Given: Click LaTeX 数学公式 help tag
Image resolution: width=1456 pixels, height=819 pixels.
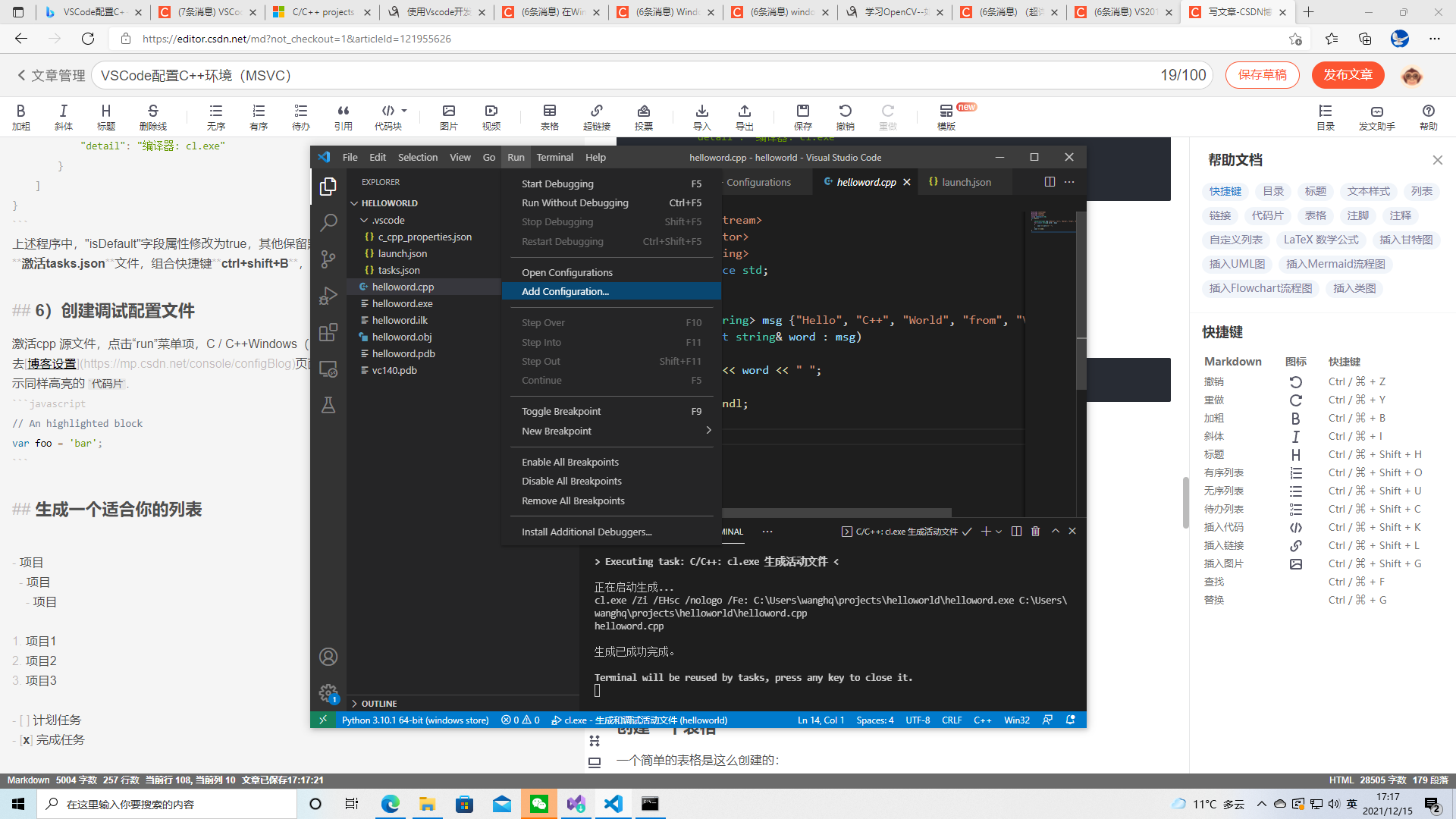Looking at the screenshot, I should (x=1321, y=240).
